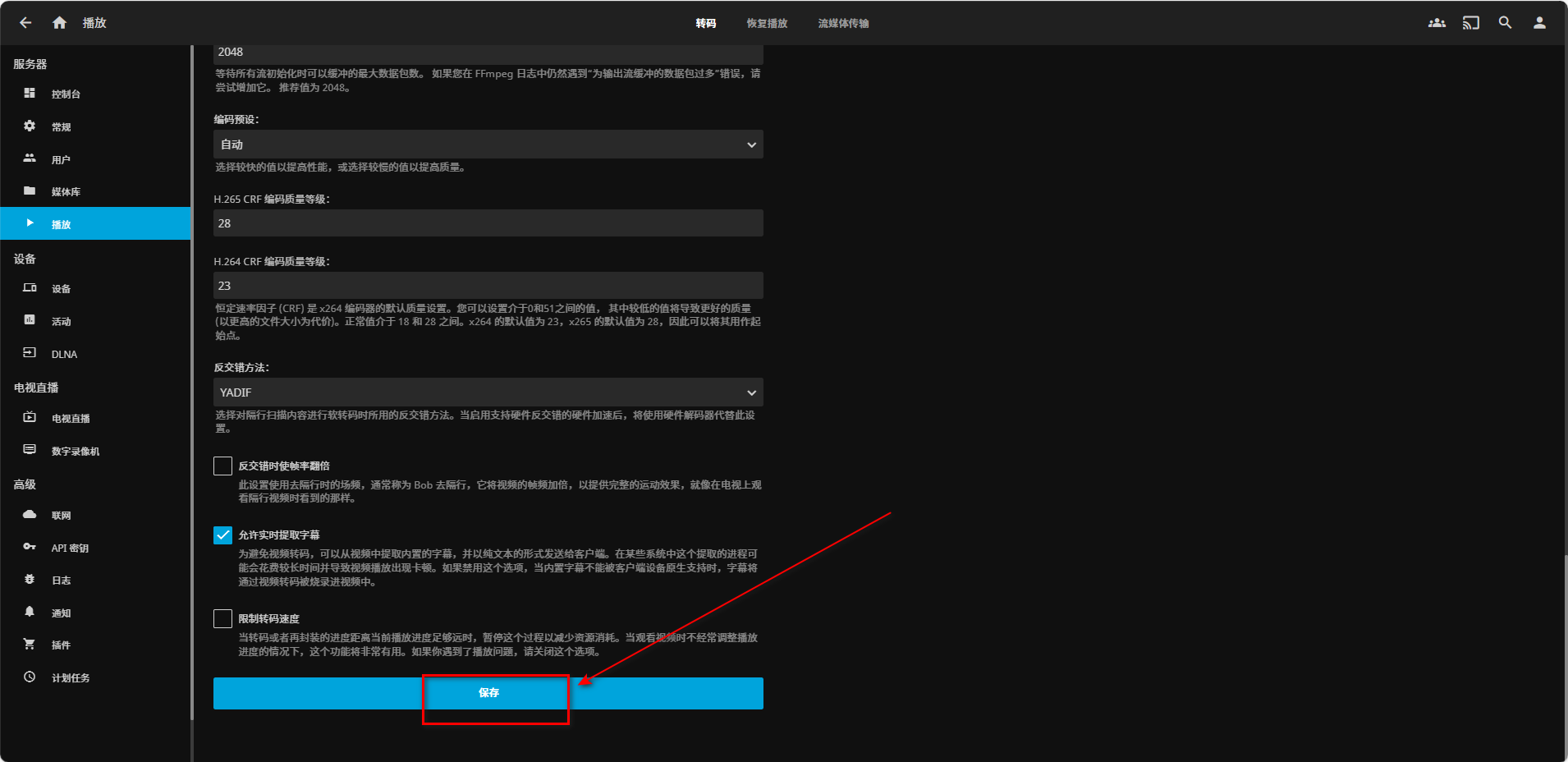Viewport: 1568px width, 762px height.
Task: Click the H.264 CRF quality field
Action: point(488,286)
